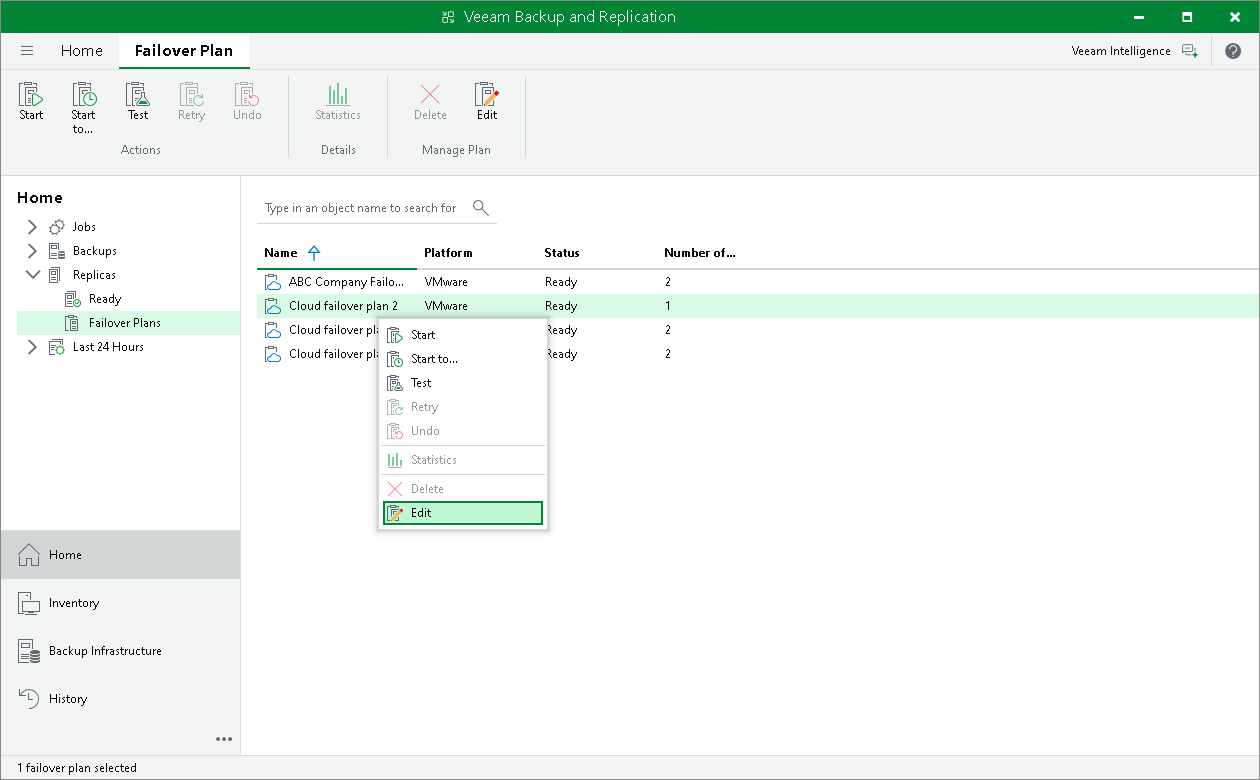
Task: Select the Ready tree item under Replicas
Action: click(105, 299)
